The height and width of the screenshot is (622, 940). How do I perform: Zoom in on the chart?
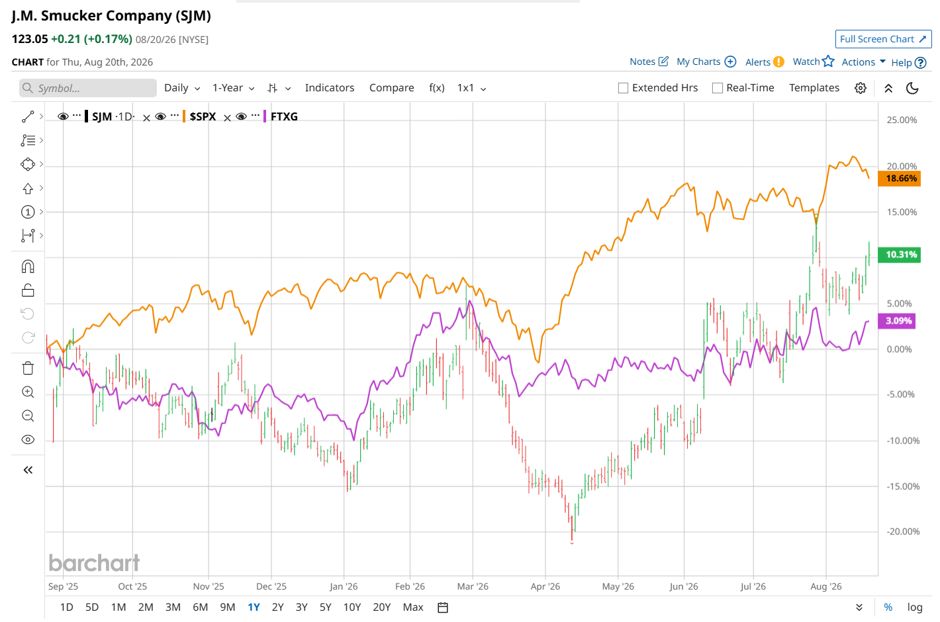click(28, 392)
